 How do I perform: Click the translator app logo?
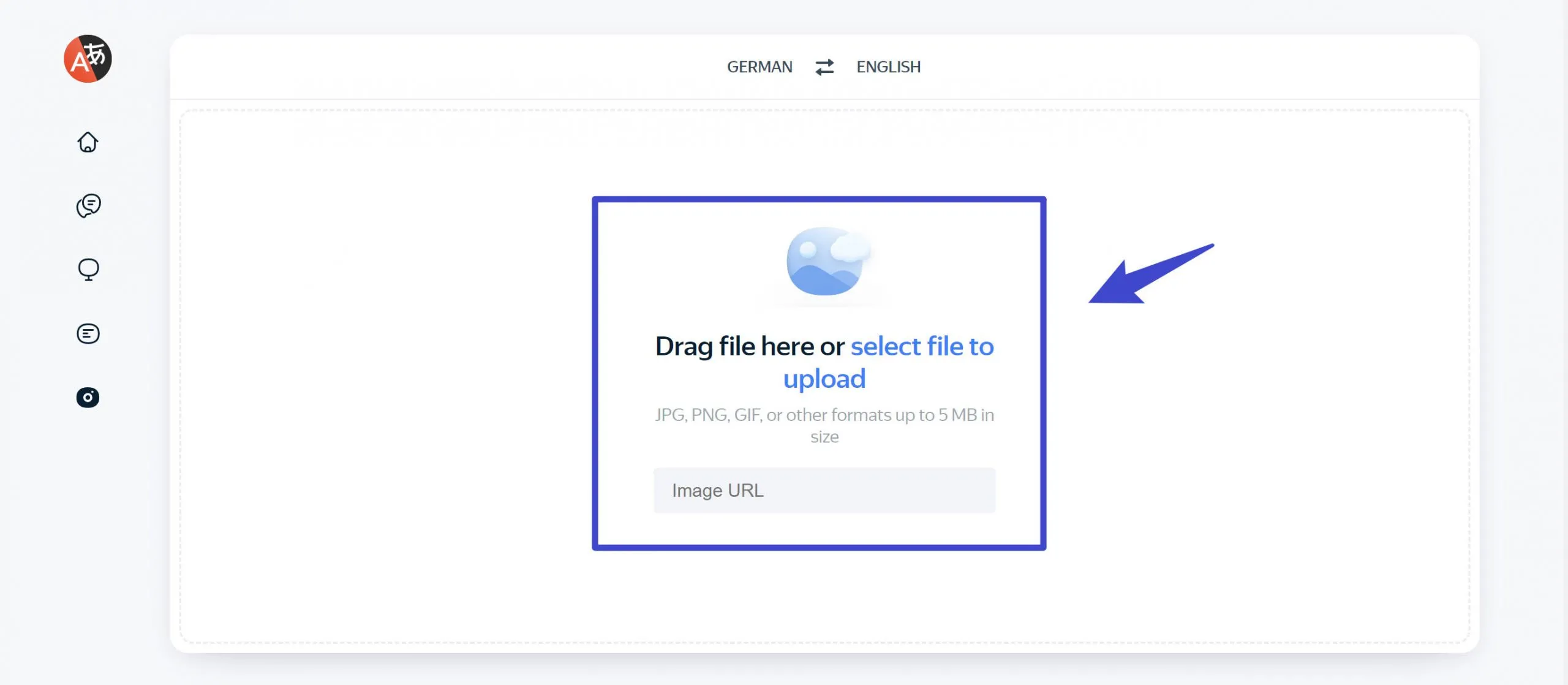click(x=88, y=59)
